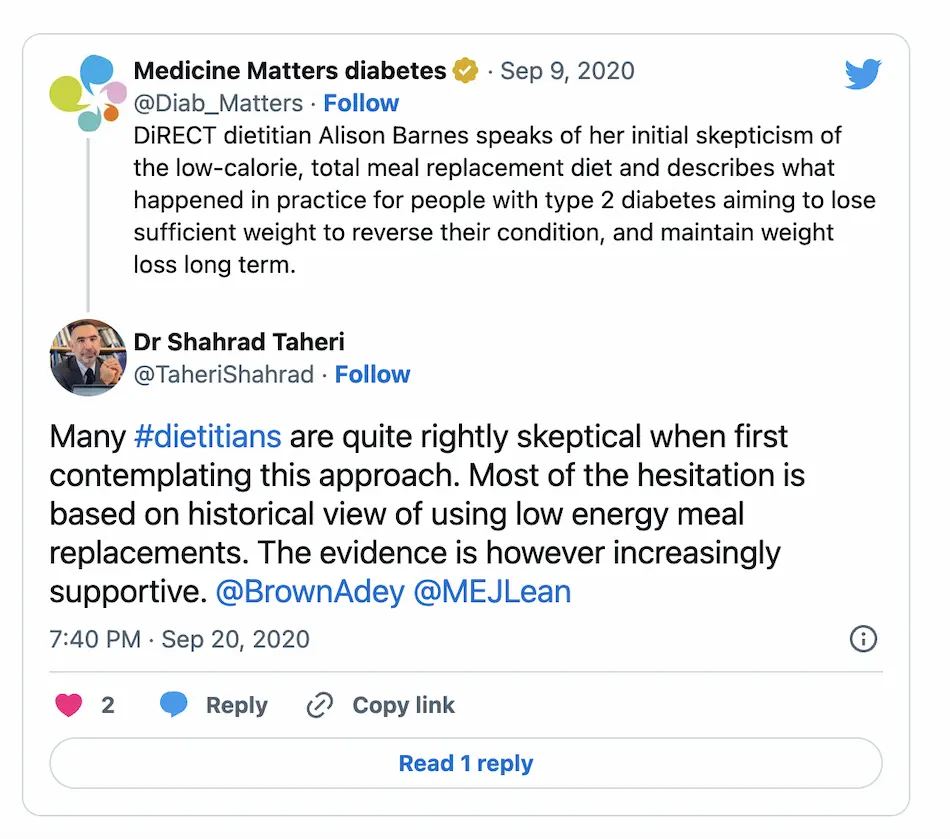Click the @MEJLean mention

(492, 591)
